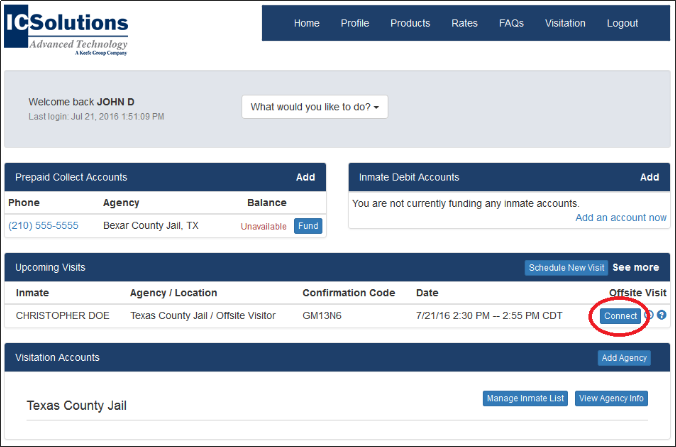Open the Profile menu item
This screenshot has width=676, height=447.
pos(355,23)
